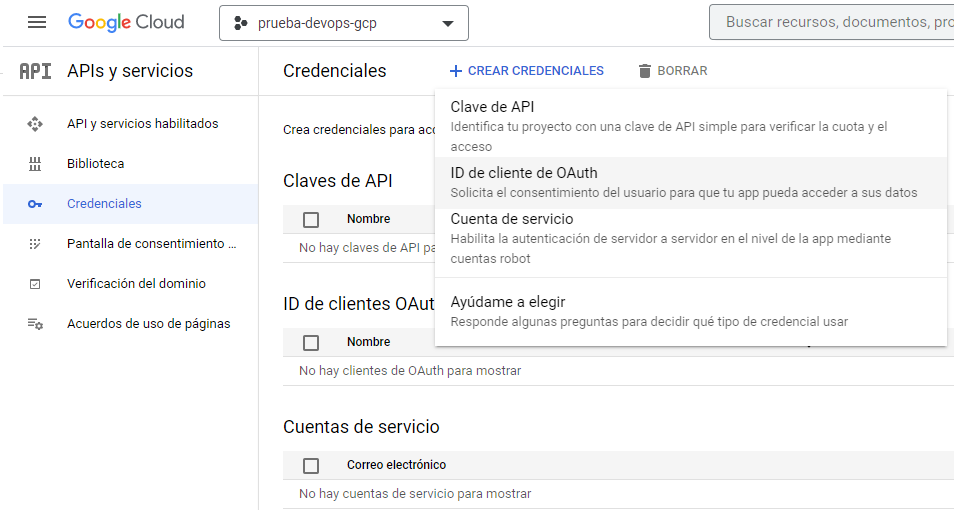This screenshot has width=954, height=510.
Task: Click the consent screen icon in sidebar
Action: [x=35, y=244]
